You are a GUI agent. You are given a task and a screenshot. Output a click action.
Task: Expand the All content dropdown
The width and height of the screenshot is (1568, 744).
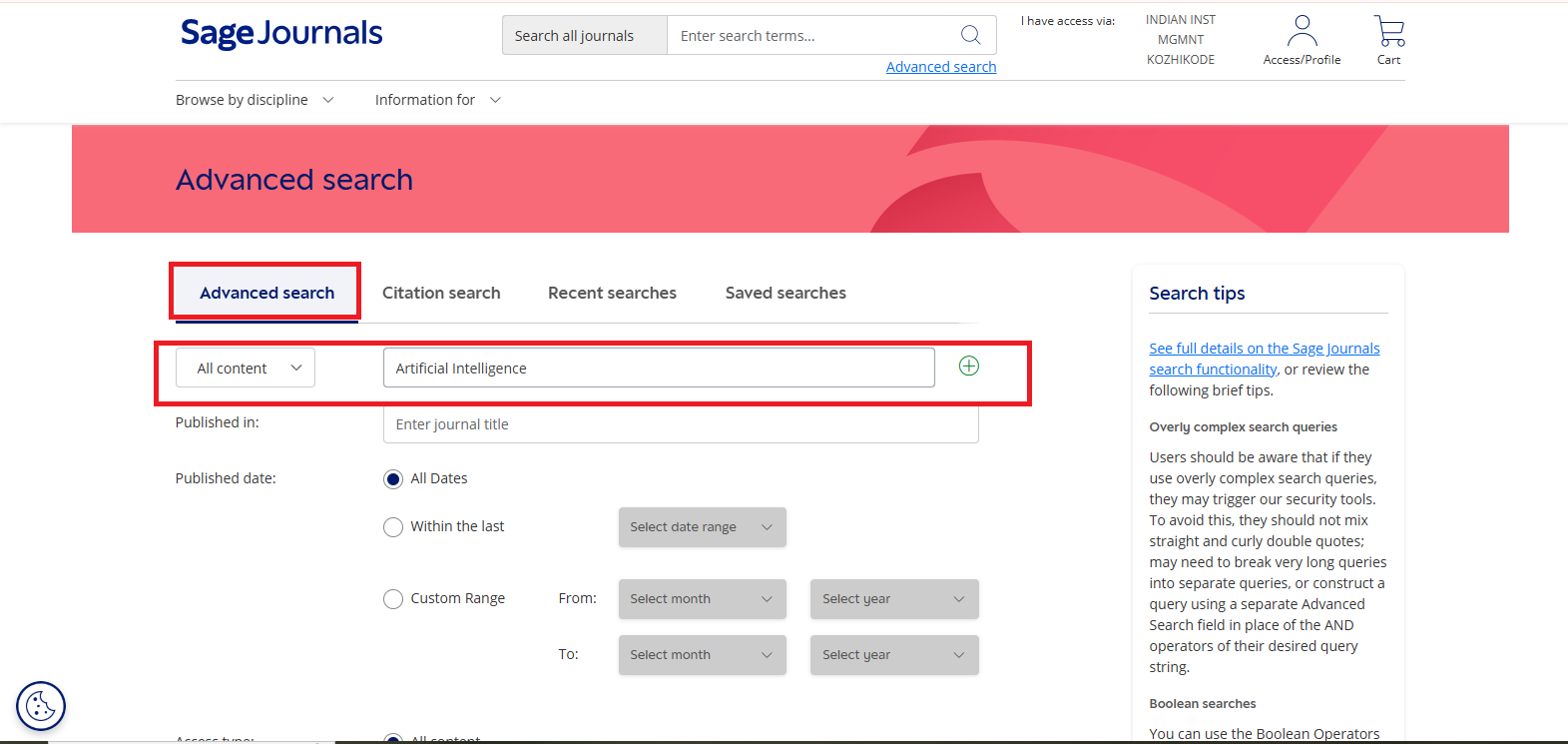point(246,369)
